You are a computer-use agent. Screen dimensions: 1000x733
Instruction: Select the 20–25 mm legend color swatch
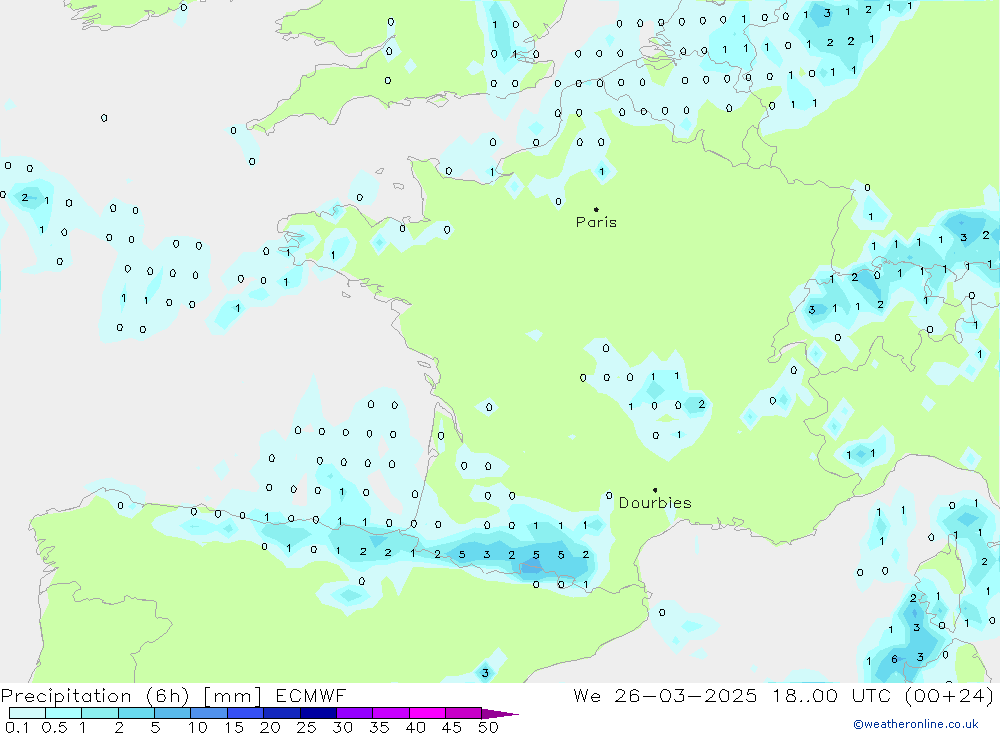[282, 713]
